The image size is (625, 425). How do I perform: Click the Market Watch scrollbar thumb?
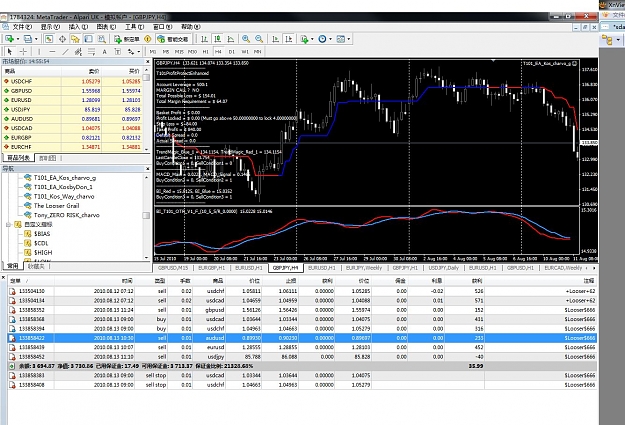tap(146, 78)
